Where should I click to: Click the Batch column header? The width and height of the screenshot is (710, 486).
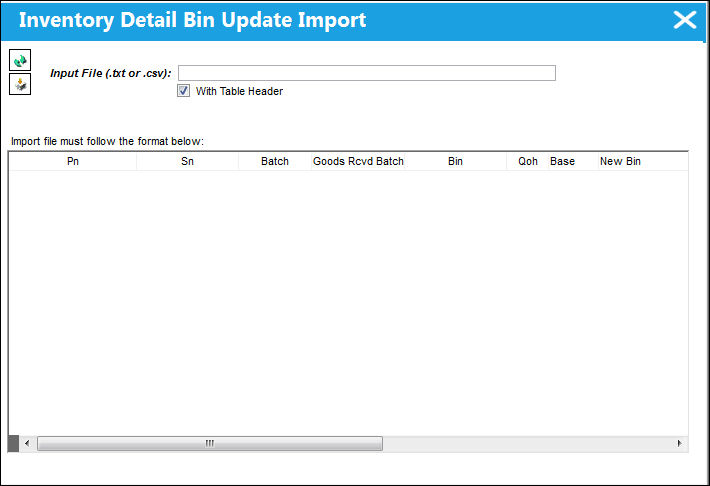(275, 161)
